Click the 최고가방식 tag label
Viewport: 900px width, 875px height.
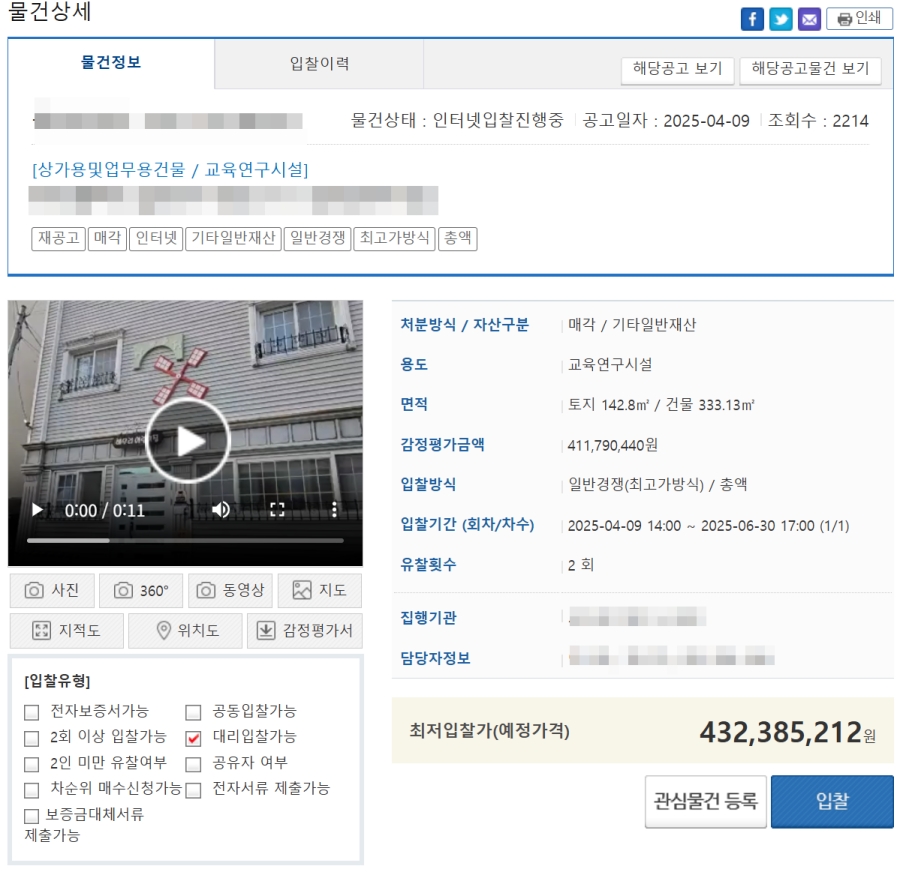394,238
